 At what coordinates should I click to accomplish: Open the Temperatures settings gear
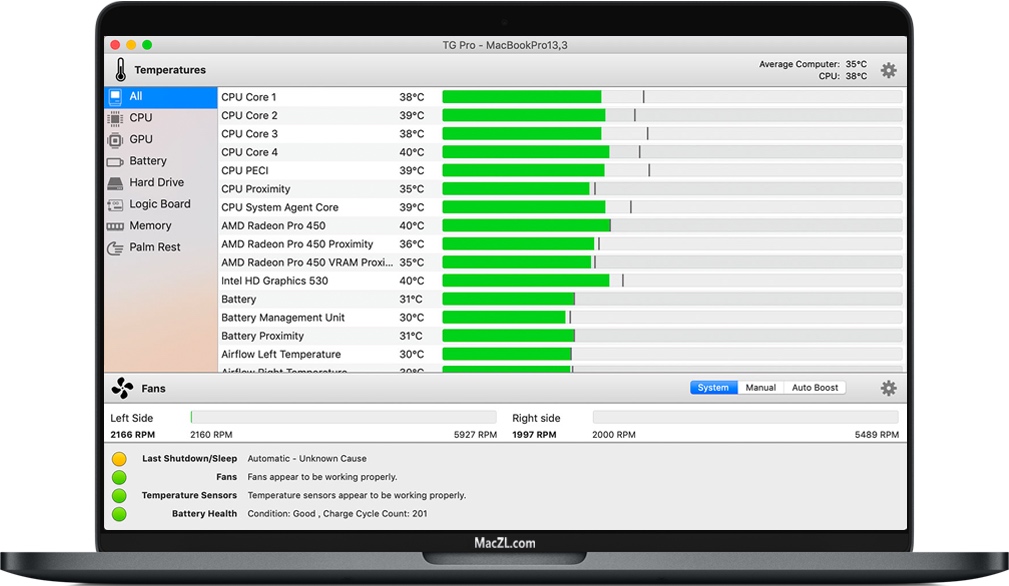888,70
